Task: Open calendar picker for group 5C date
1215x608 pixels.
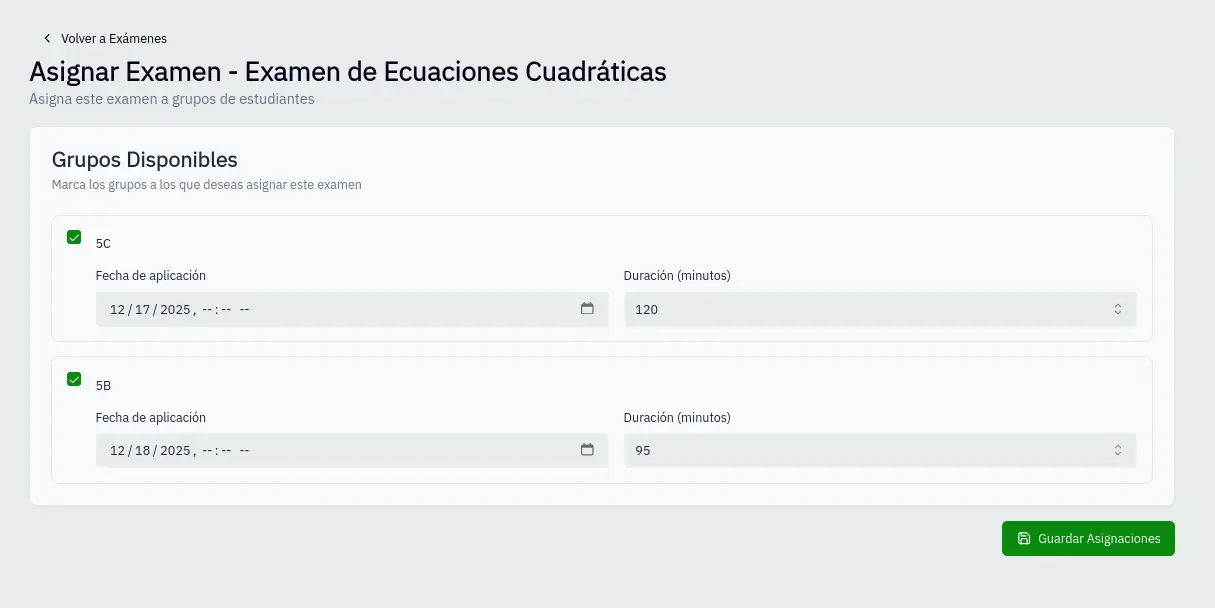Action: (x=587, y=309)
